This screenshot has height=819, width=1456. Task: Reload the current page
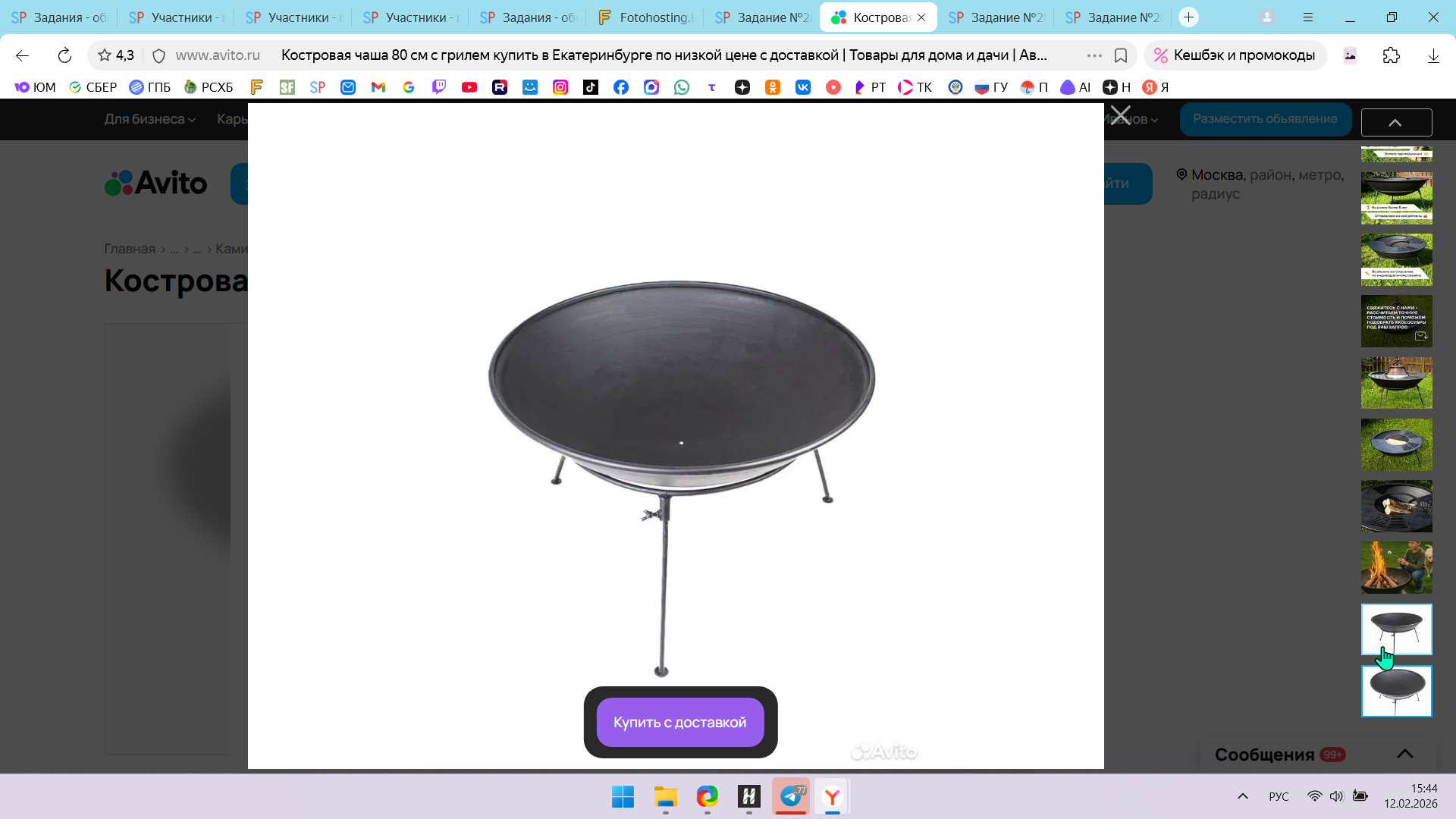[64, 55]
